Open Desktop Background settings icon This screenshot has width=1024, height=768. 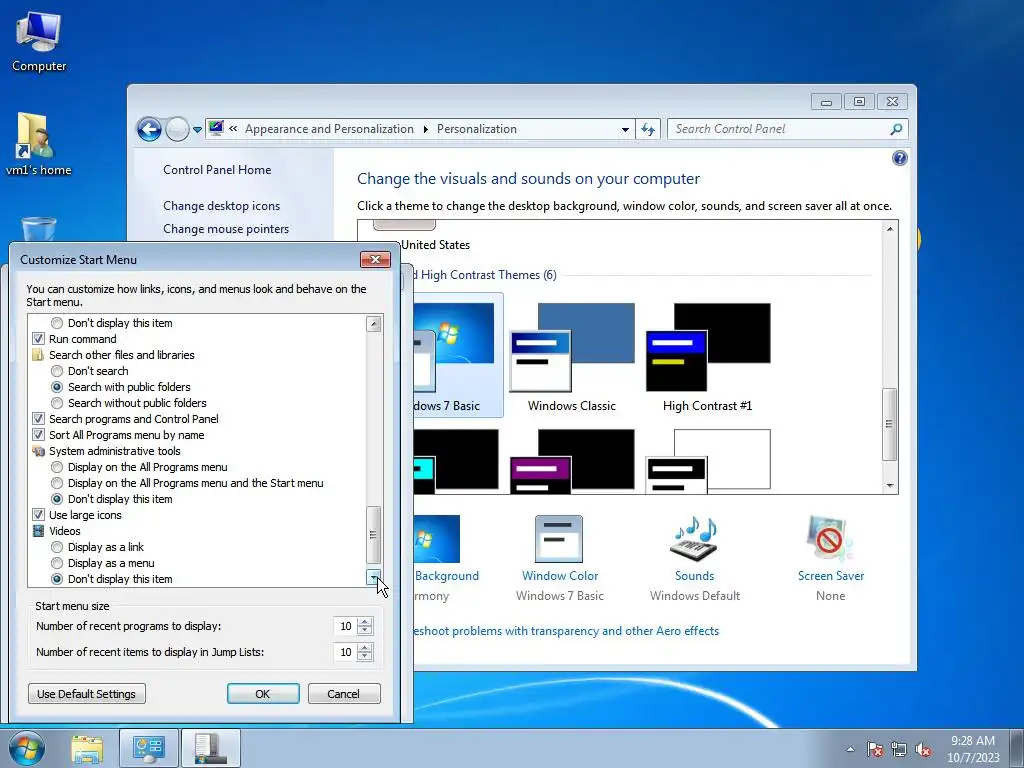point(436,539)
